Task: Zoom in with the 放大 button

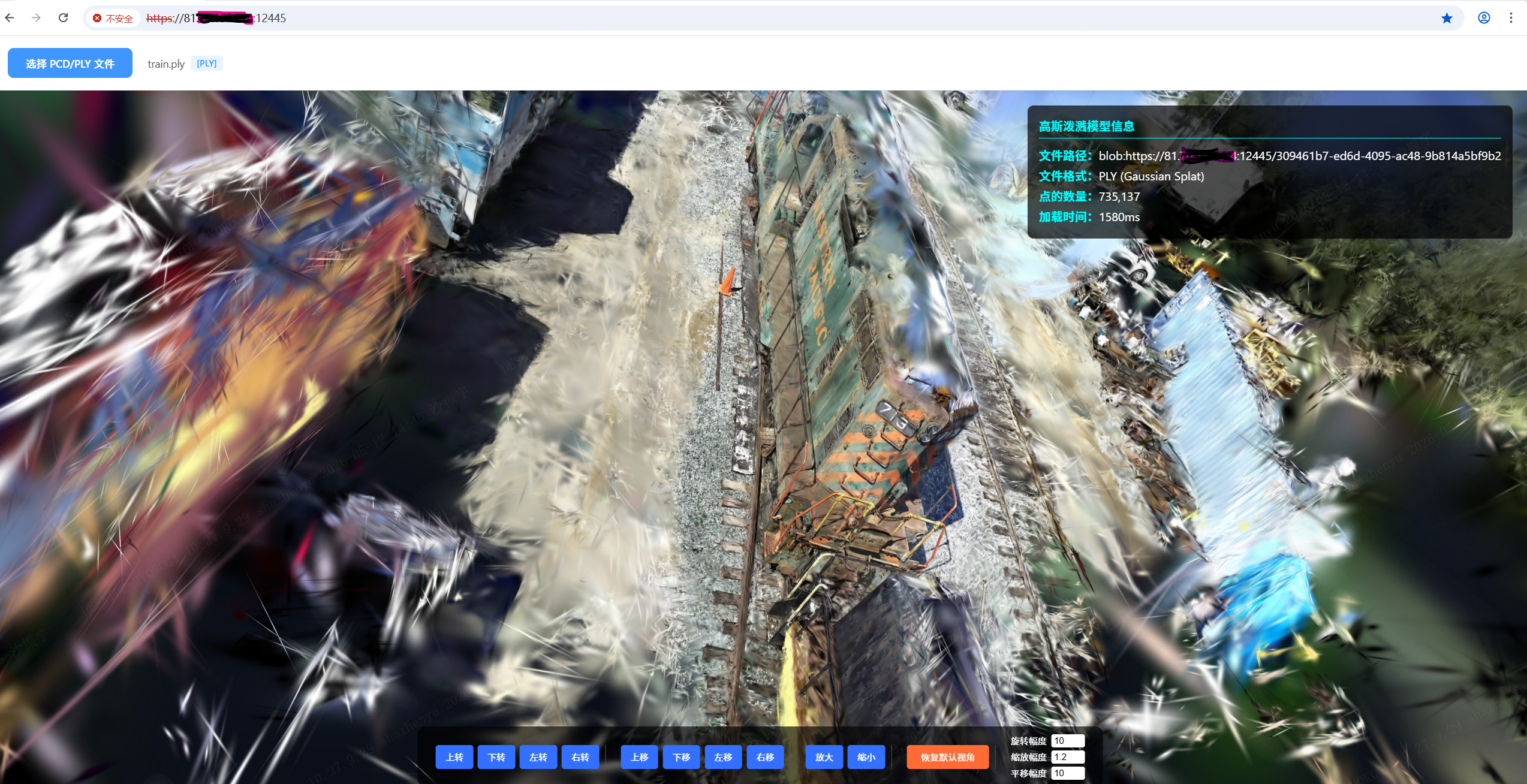Action: [824, 757]
